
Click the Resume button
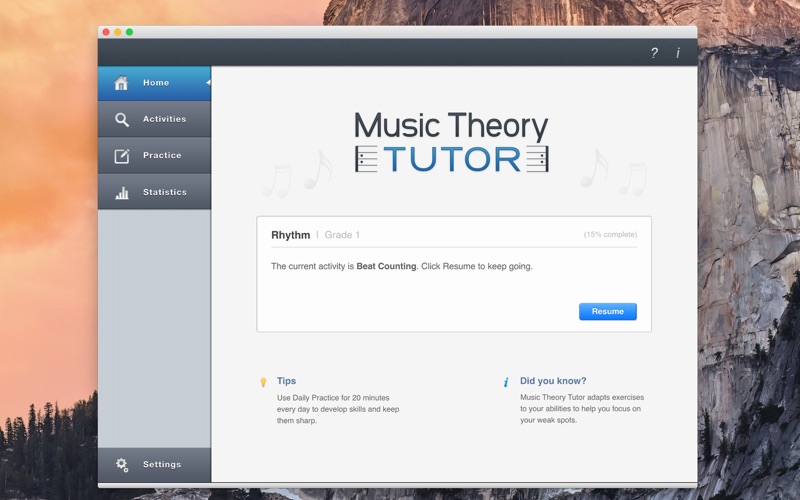click(x=608, y=311)
